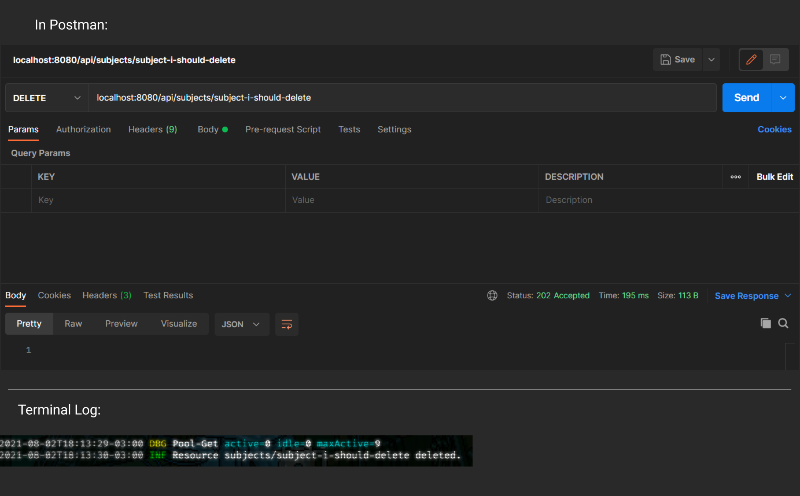This screenshot has height=496, width=800.
Task: Open the Tests tab
Action: click(x=349, y=130)
